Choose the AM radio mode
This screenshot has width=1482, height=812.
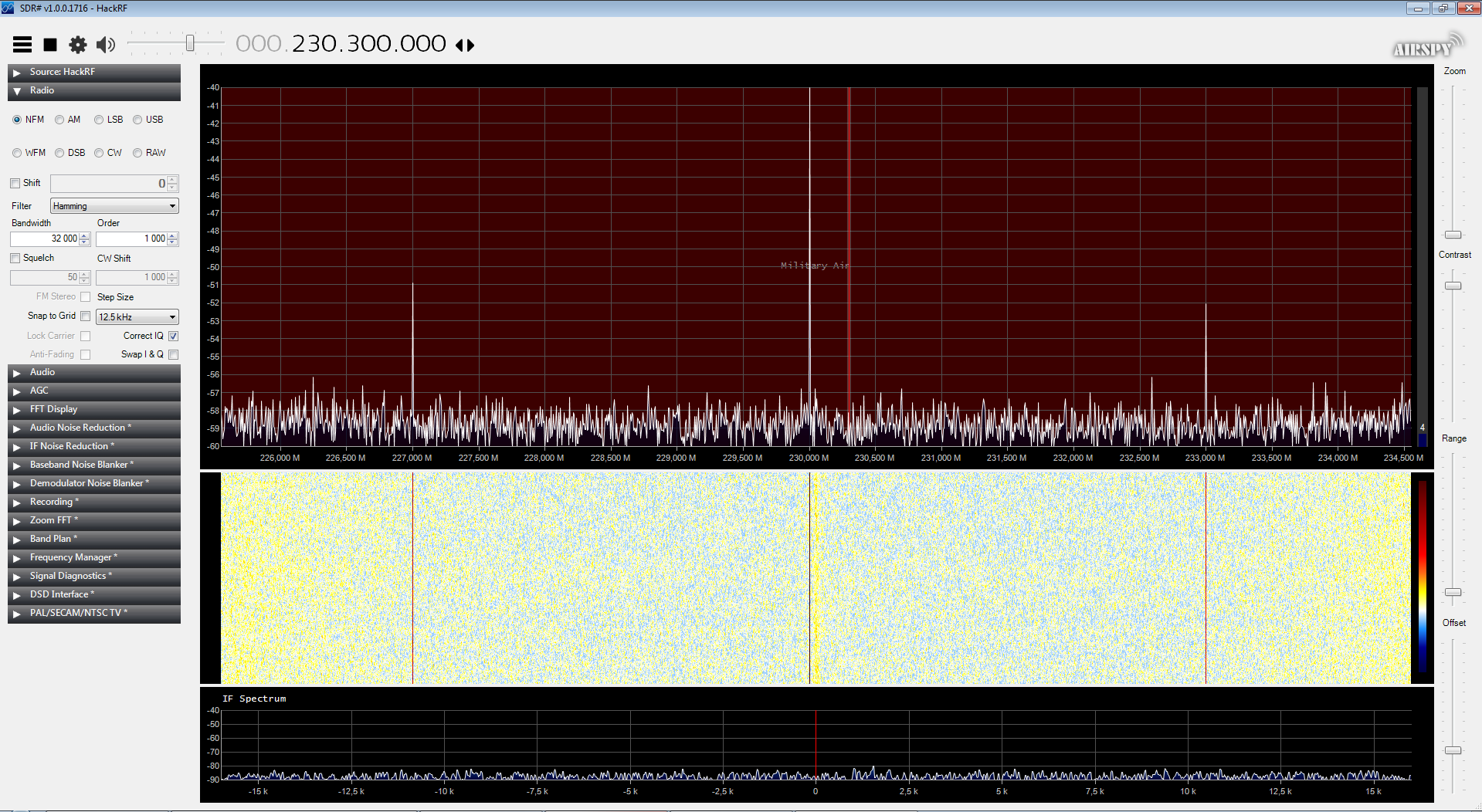tap(59, 120)
